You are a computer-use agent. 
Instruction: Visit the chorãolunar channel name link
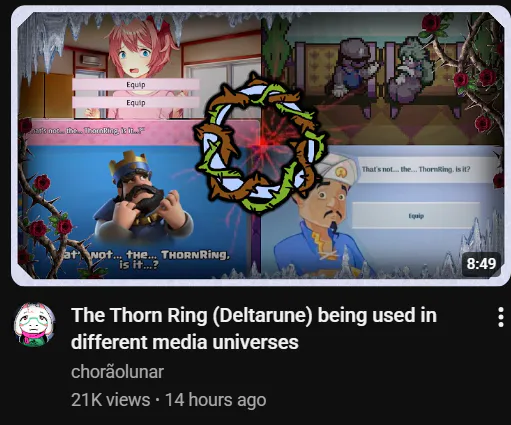117,371
